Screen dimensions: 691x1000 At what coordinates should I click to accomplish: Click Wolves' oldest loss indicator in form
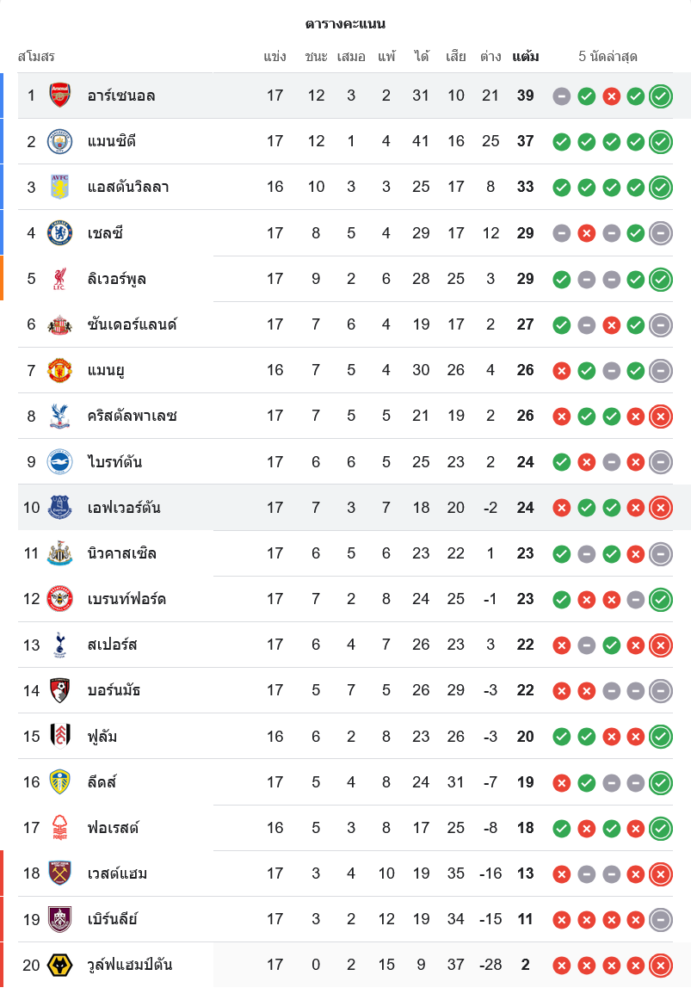[x=562, y=965]
